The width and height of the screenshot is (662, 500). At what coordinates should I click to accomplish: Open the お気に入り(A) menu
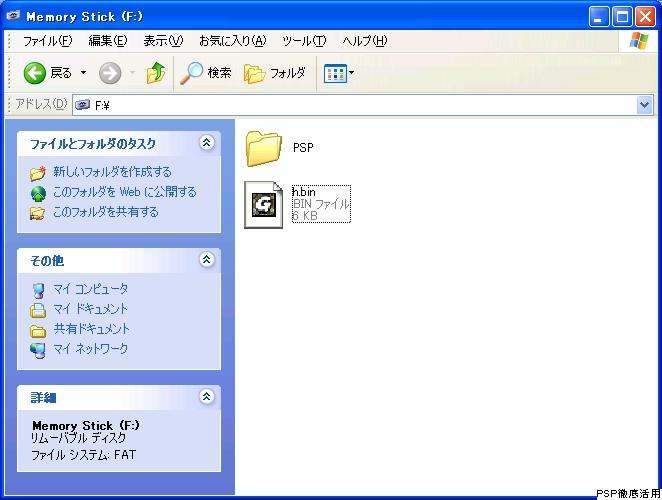233,41
